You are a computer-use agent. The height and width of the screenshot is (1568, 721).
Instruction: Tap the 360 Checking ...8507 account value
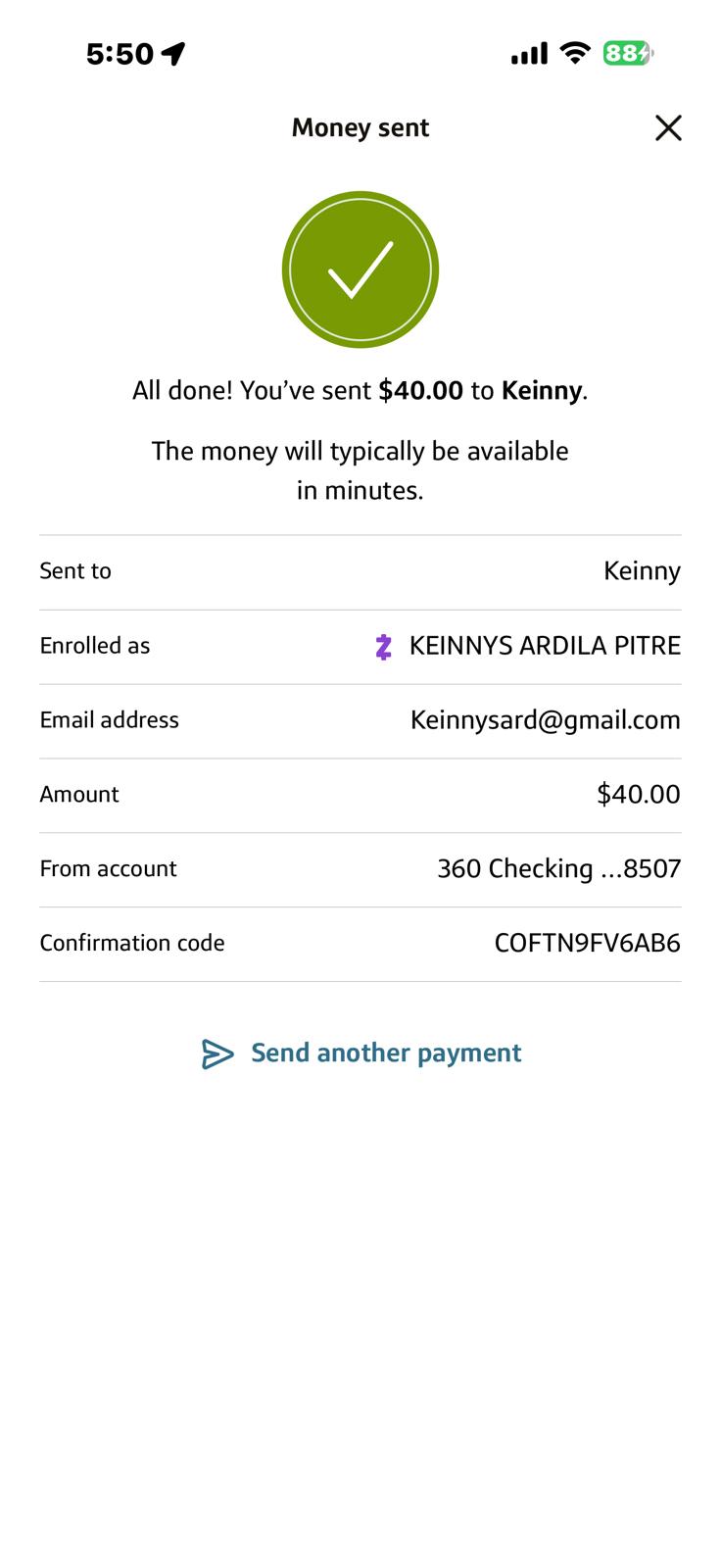[x=558, y=869]
